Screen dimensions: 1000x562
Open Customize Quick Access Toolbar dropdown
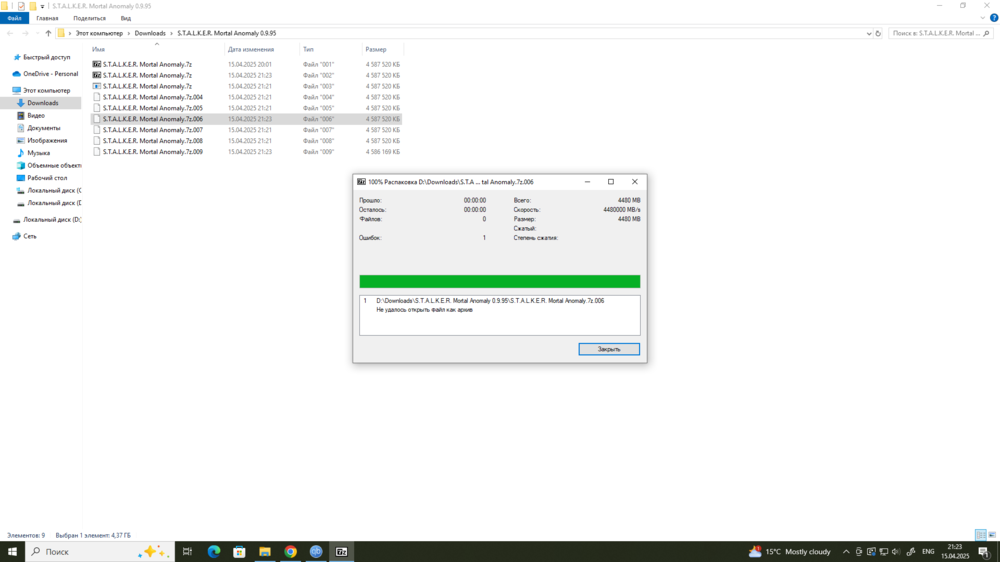(x=43, y=6)
